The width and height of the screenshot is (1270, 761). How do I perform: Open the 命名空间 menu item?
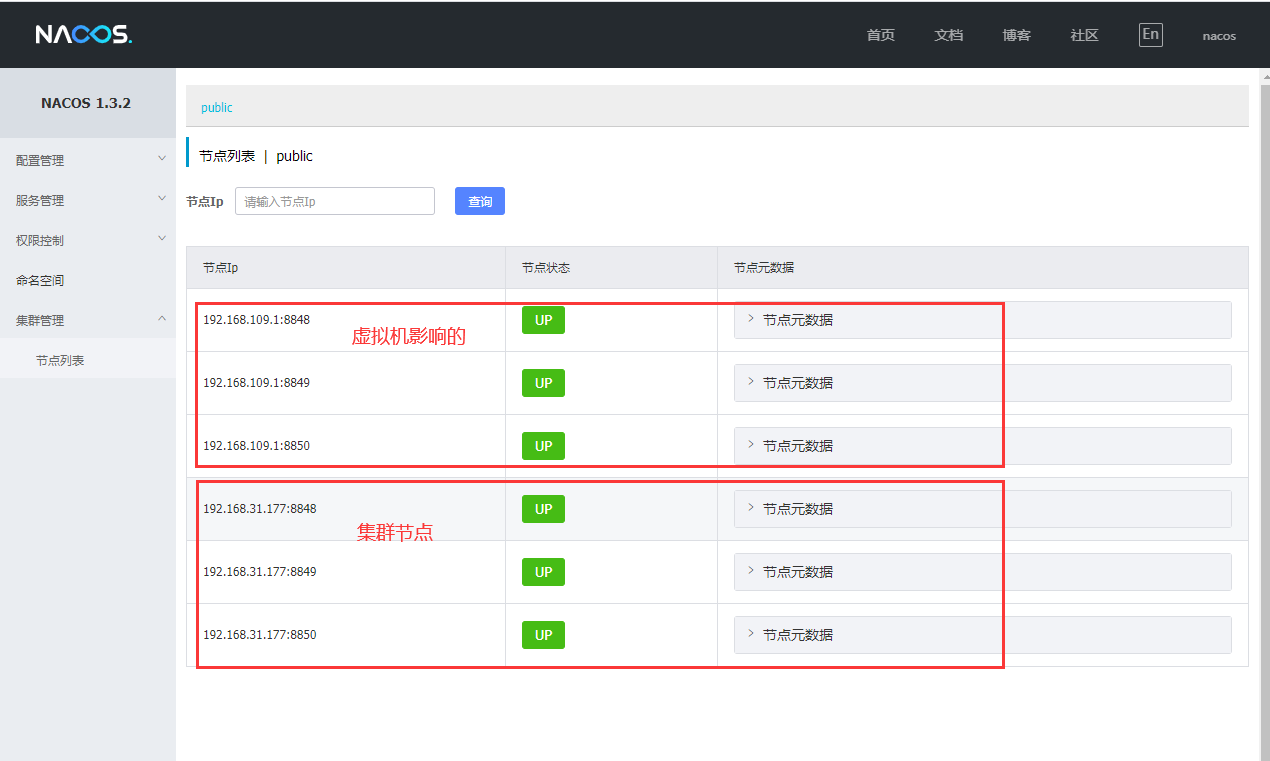[40, 280]
